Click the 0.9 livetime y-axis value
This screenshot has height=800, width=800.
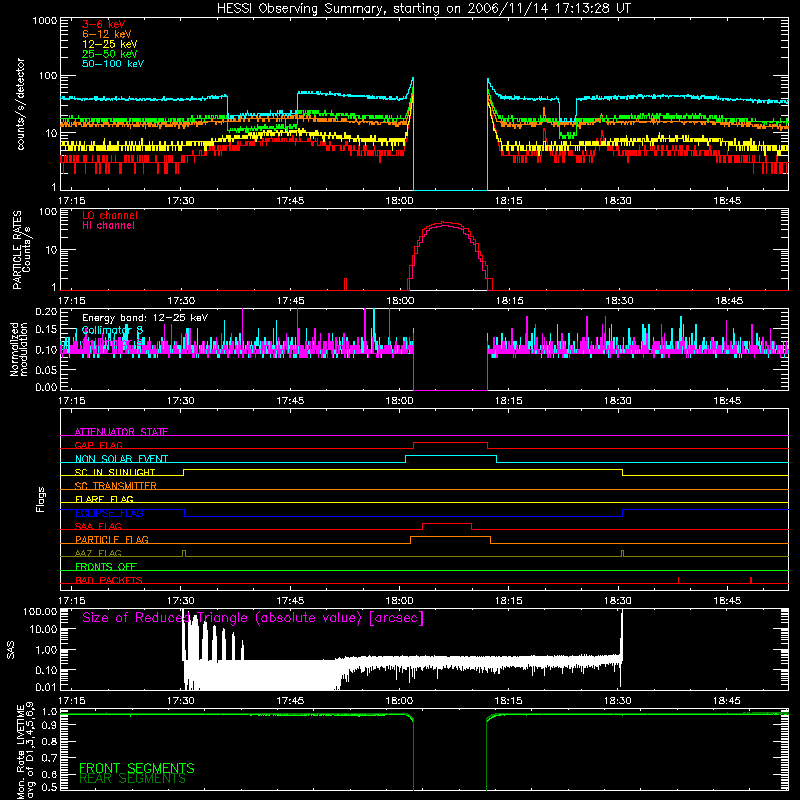coord(50,726)
